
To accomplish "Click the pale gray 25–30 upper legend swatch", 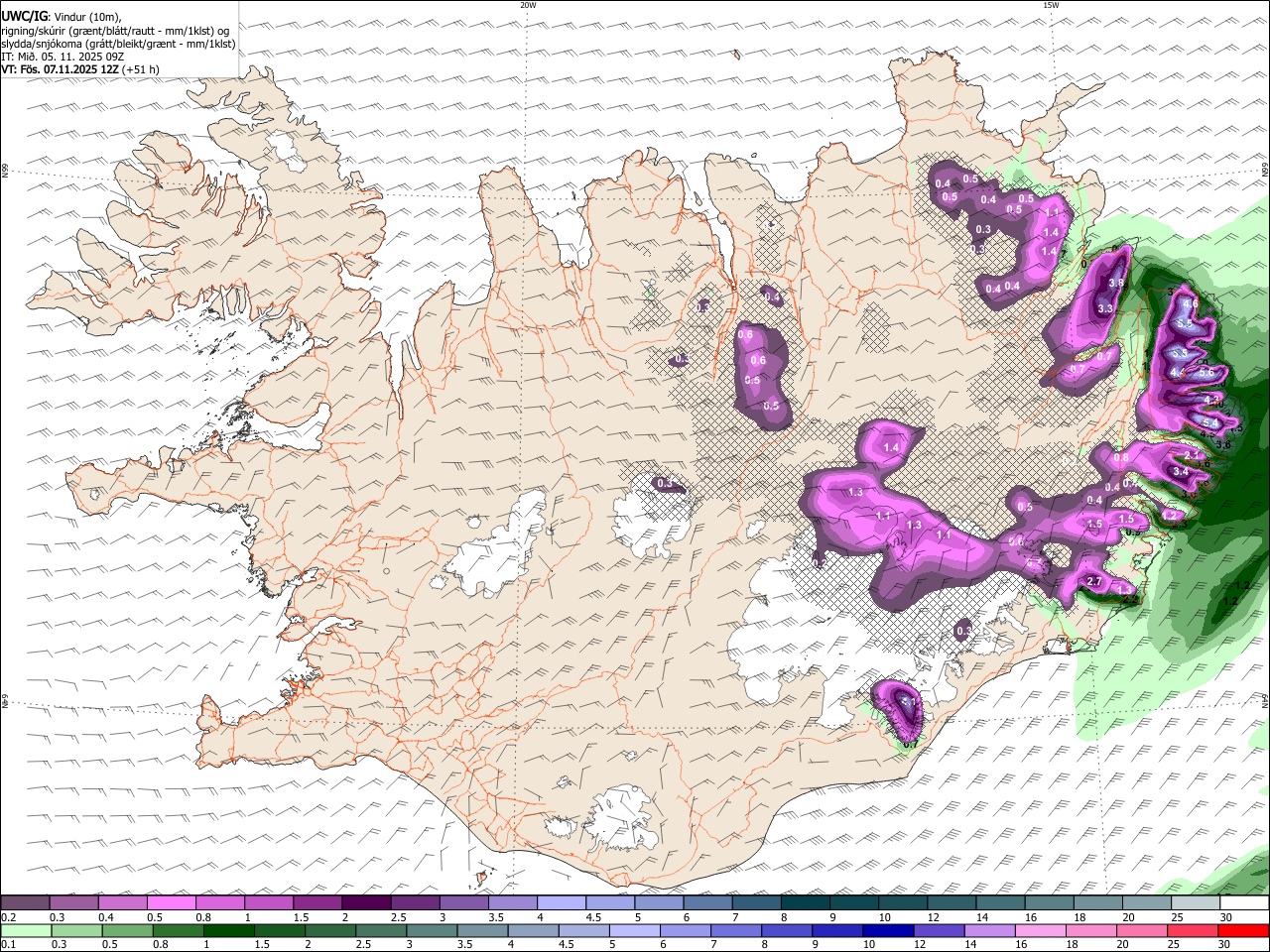I will pyautogui.click(x=1195, y=902).
